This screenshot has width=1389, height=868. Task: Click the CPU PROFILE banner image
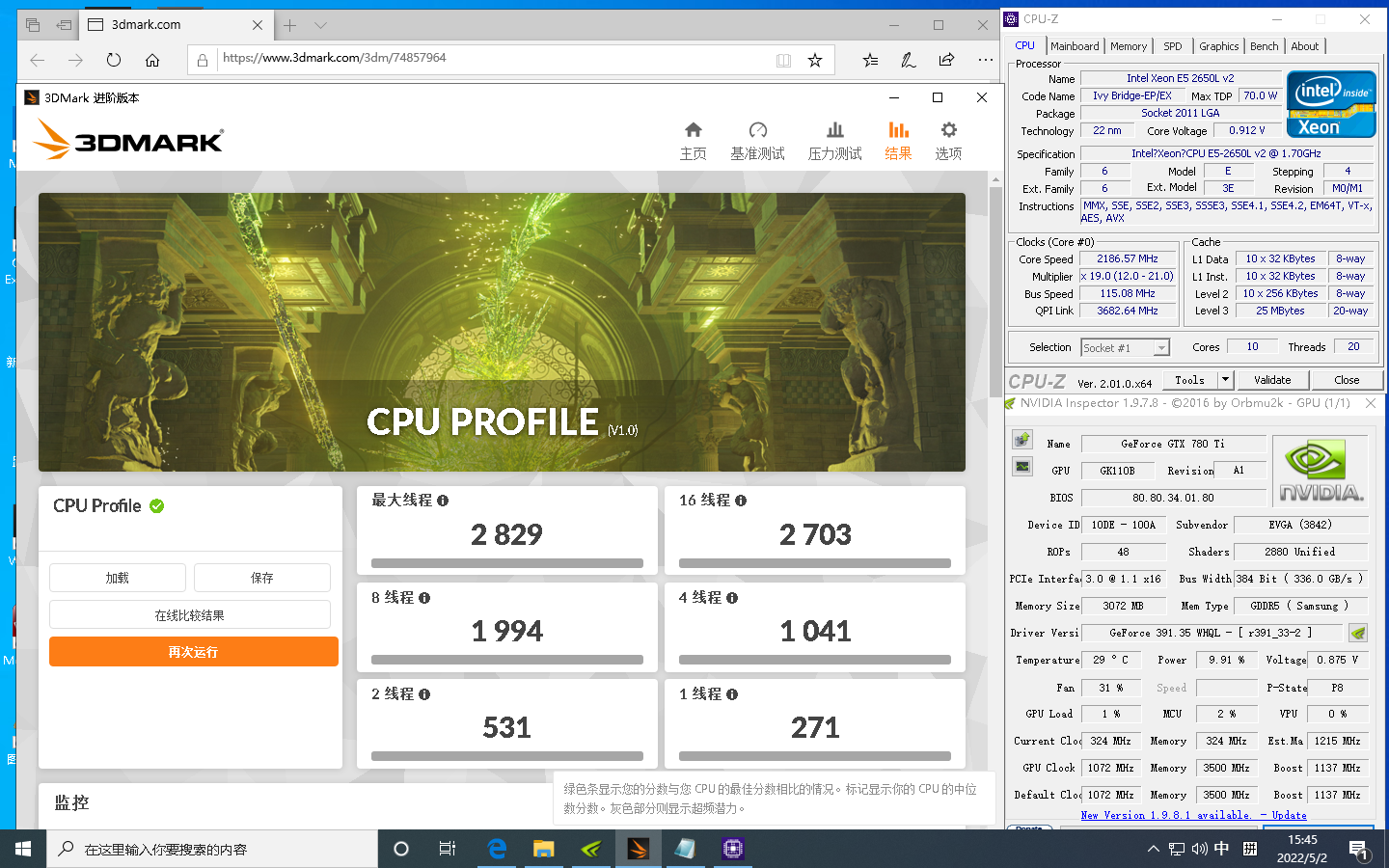[x=502, y=332]
